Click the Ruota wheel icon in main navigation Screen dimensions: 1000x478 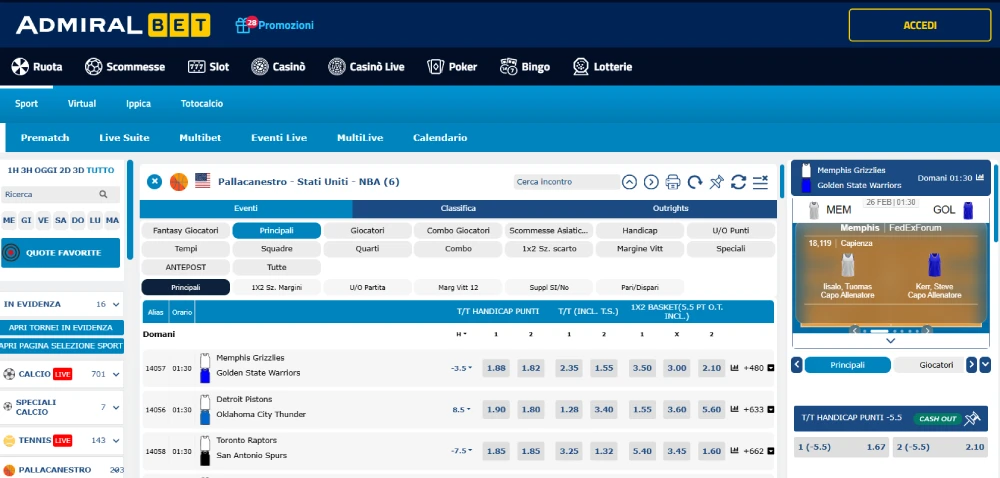tap(20, 66)
